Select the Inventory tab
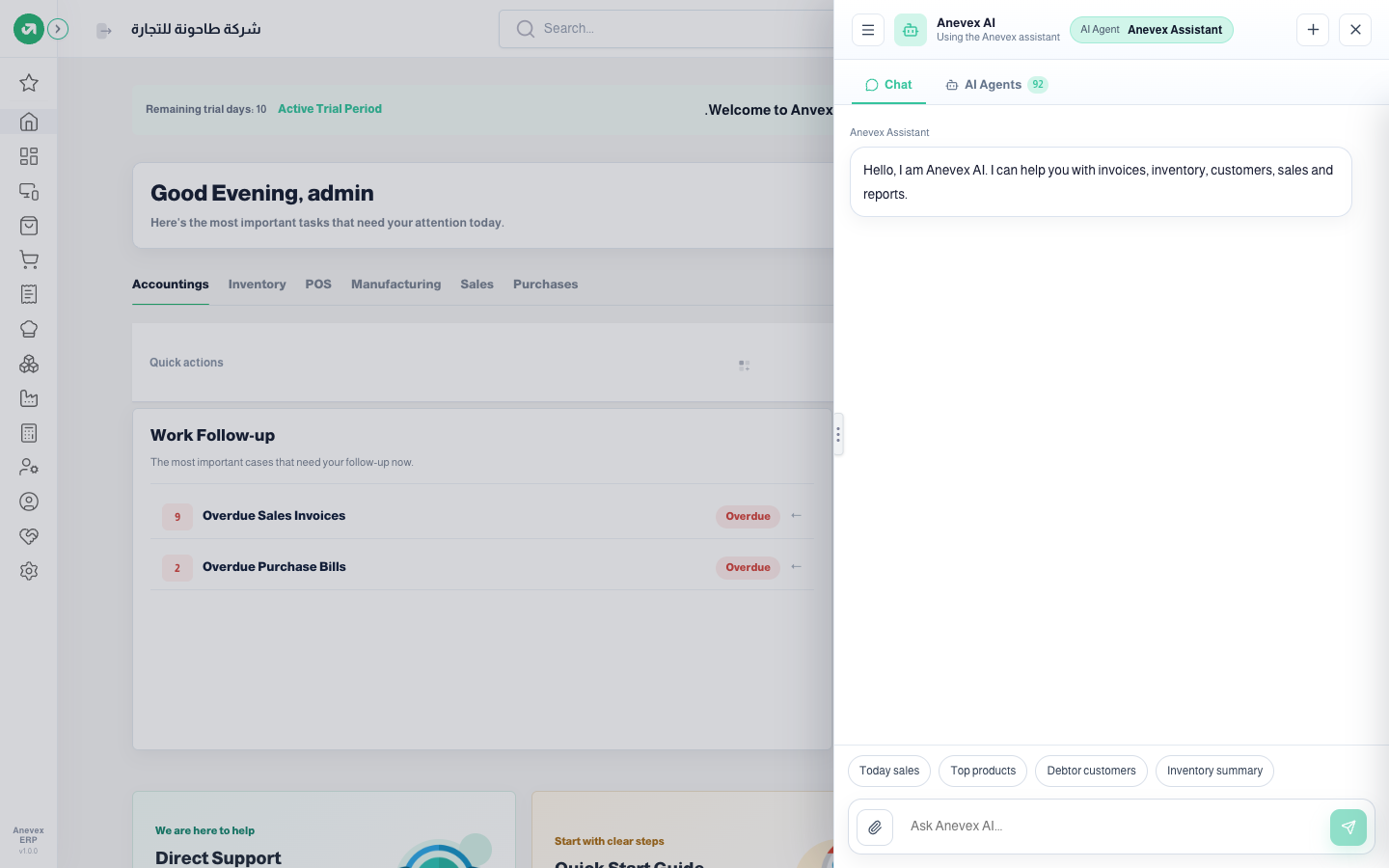Screen dimensions: 1389x868 click(258, 285)
